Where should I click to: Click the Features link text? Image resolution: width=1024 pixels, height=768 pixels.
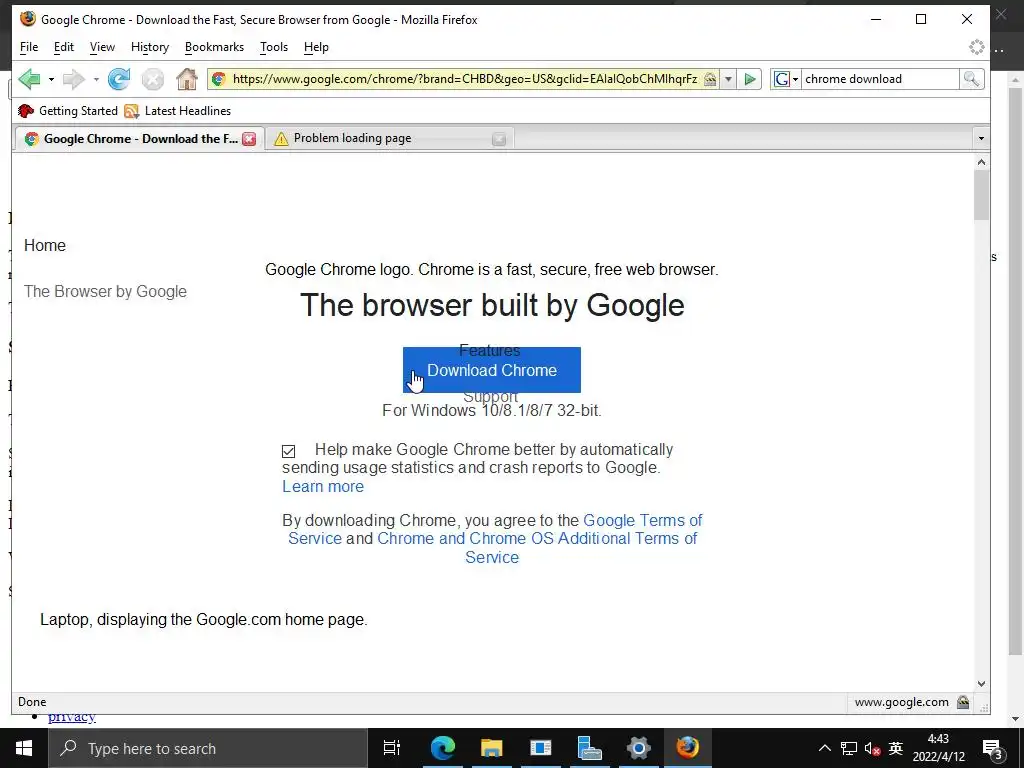(x=490, y=351)
